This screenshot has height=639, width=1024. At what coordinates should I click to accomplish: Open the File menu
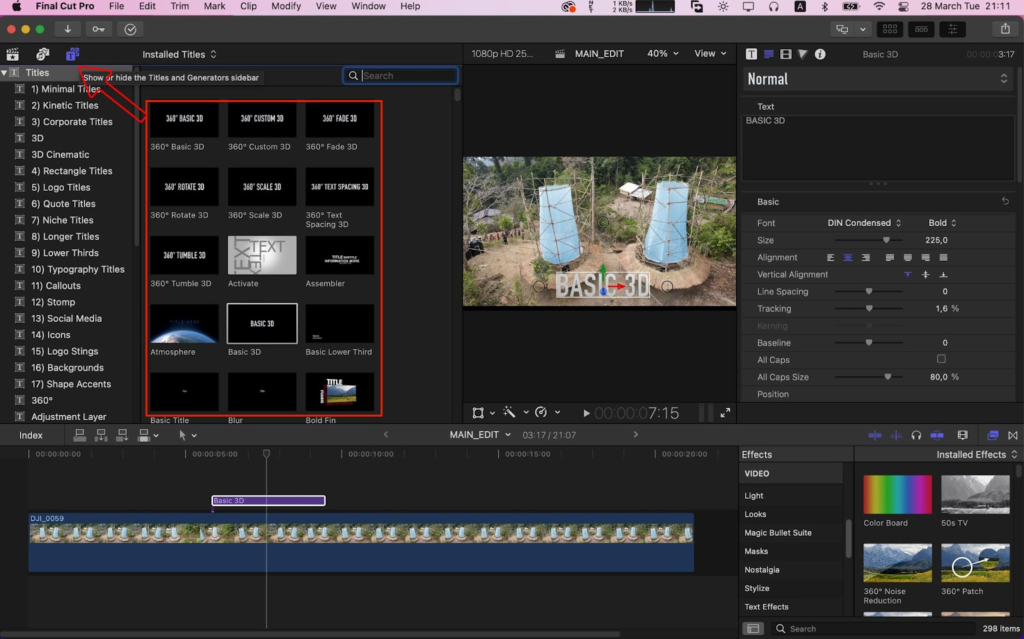coord(116,6)
